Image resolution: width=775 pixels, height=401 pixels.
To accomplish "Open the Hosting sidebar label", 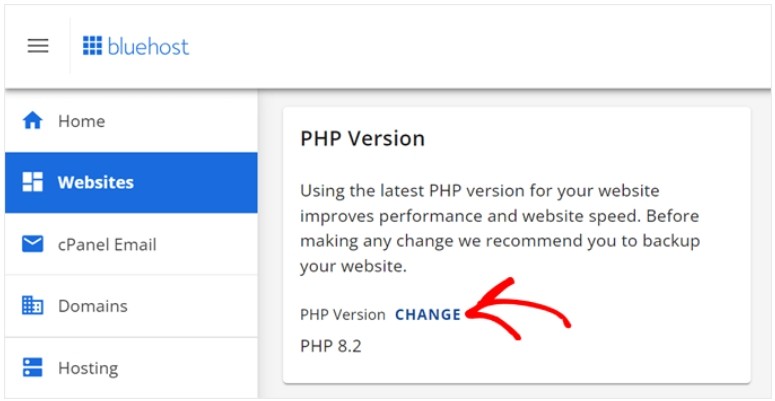I will click(x=88, y=368).
